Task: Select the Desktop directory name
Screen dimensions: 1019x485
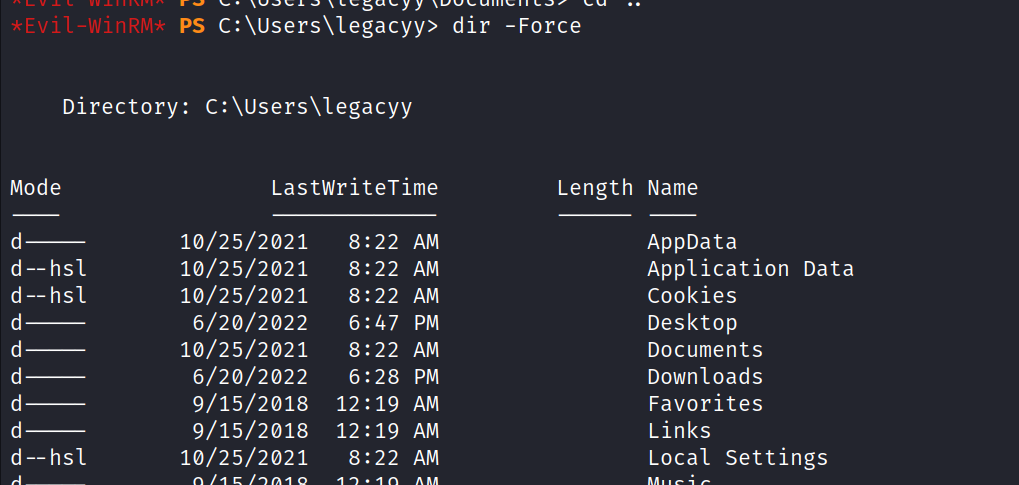Action: 691,323
